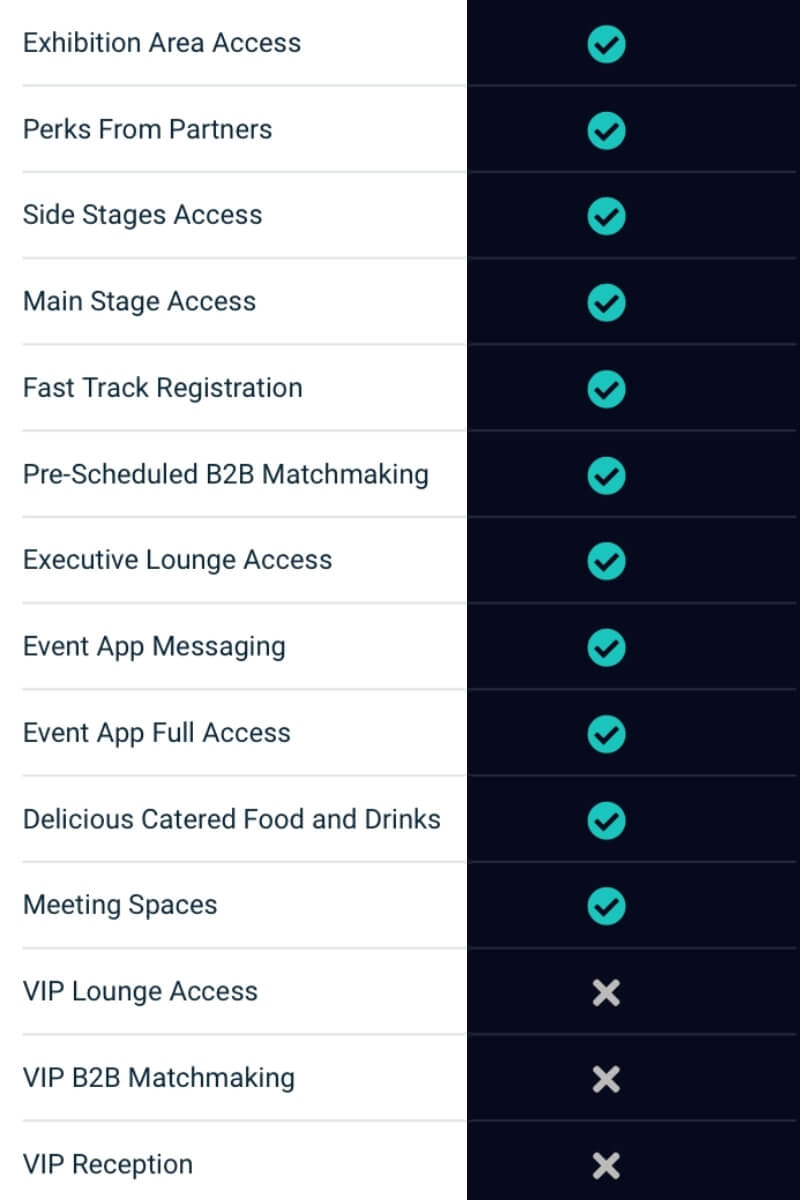
Task: Click the checkmark beside Perks From Partners
Action: pos(606,130)
